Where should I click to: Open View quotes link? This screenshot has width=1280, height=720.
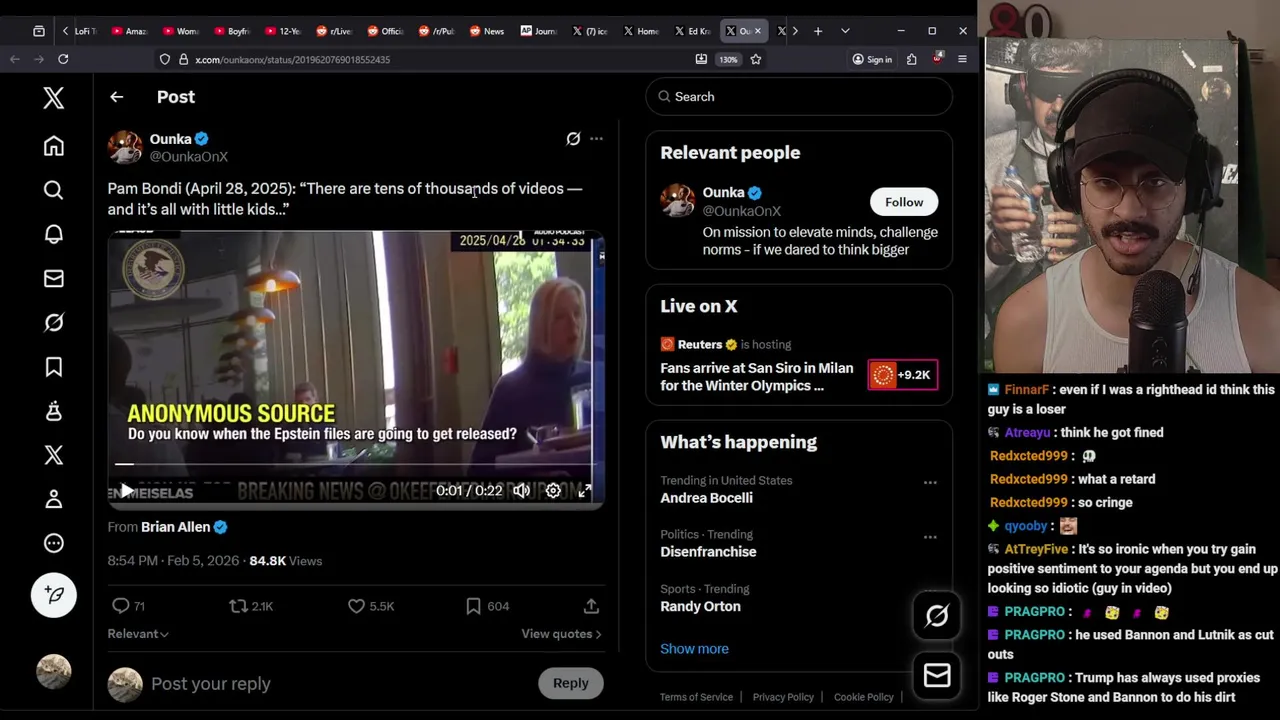pyautogui.click(x=561, y=634)
